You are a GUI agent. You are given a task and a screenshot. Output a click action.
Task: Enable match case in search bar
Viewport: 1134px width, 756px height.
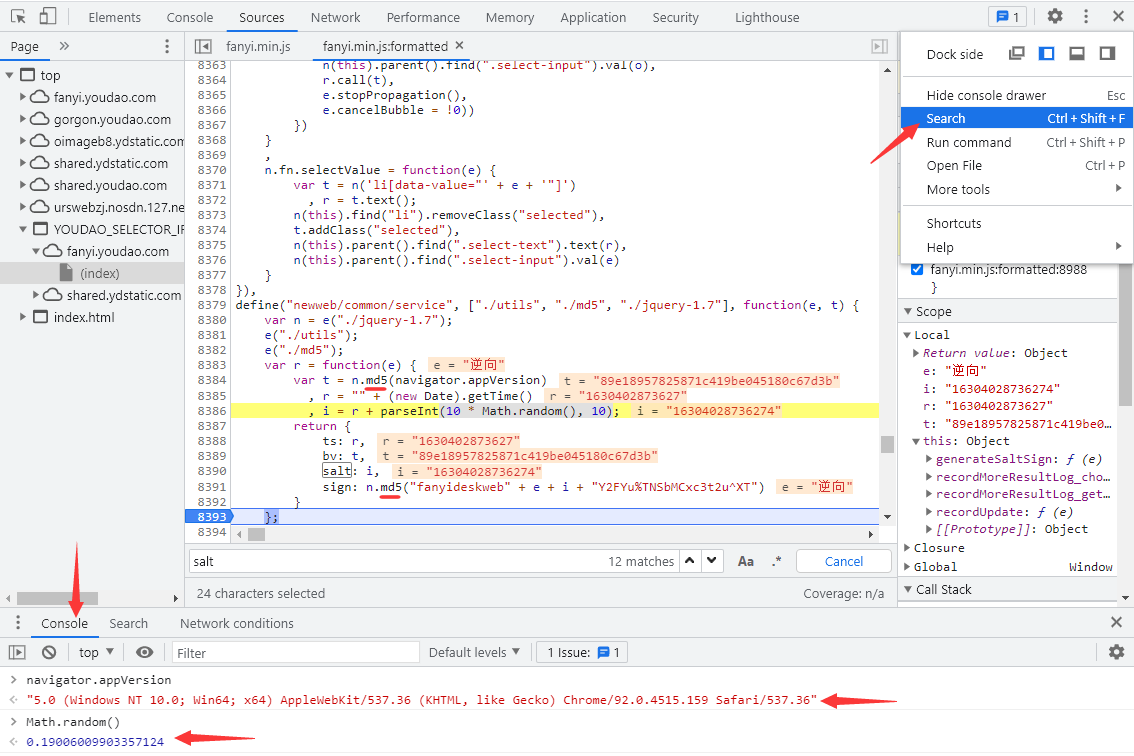(746, 561)
